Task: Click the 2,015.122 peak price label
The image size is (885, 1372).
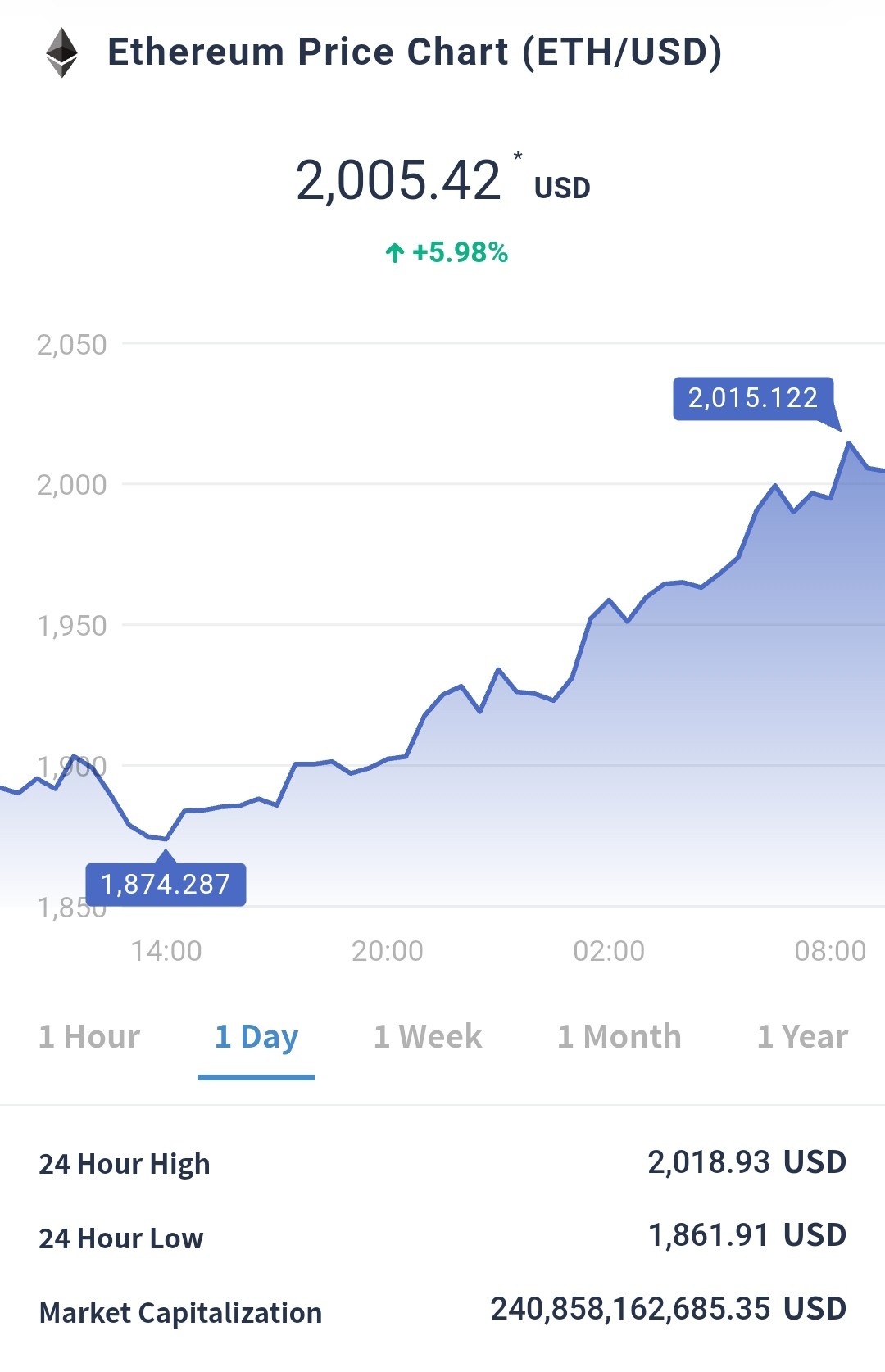Action: 753,399
